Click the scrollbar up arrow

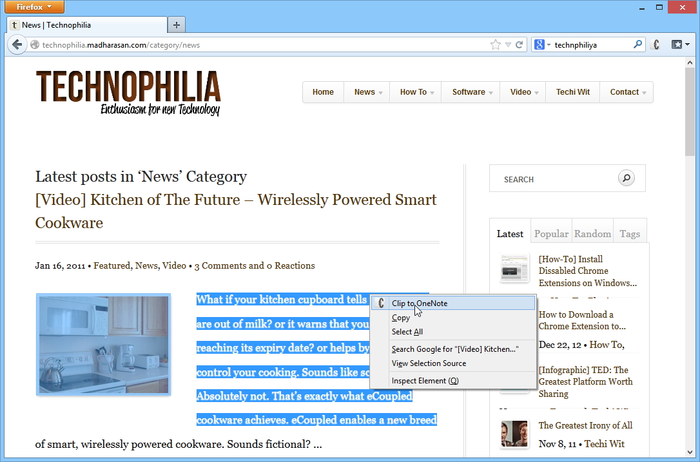tap(690, 63)
